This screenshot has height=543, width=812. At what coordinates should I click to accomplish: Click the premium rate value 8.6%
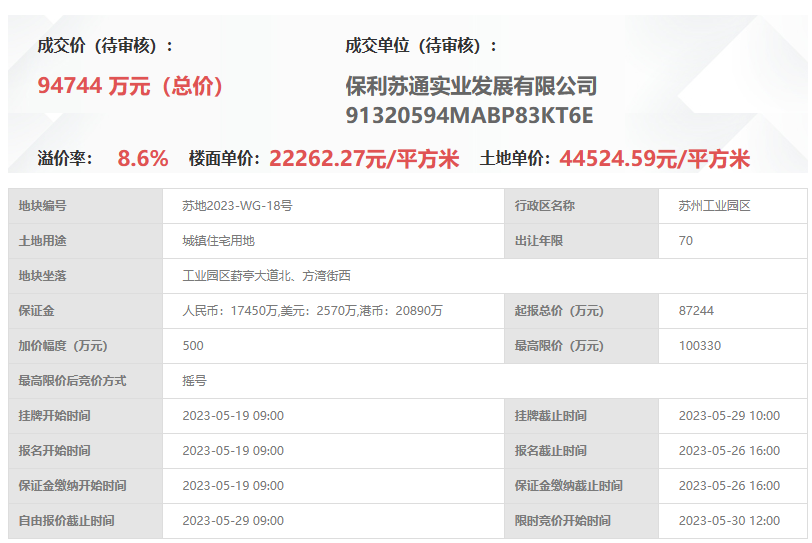tap(143, 158)
